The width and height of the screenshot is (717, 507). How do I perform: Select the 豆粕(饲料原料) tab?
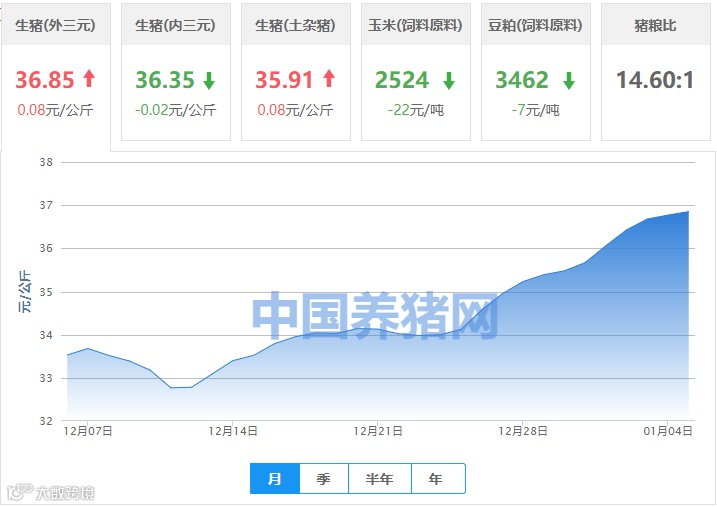(535, 72)
